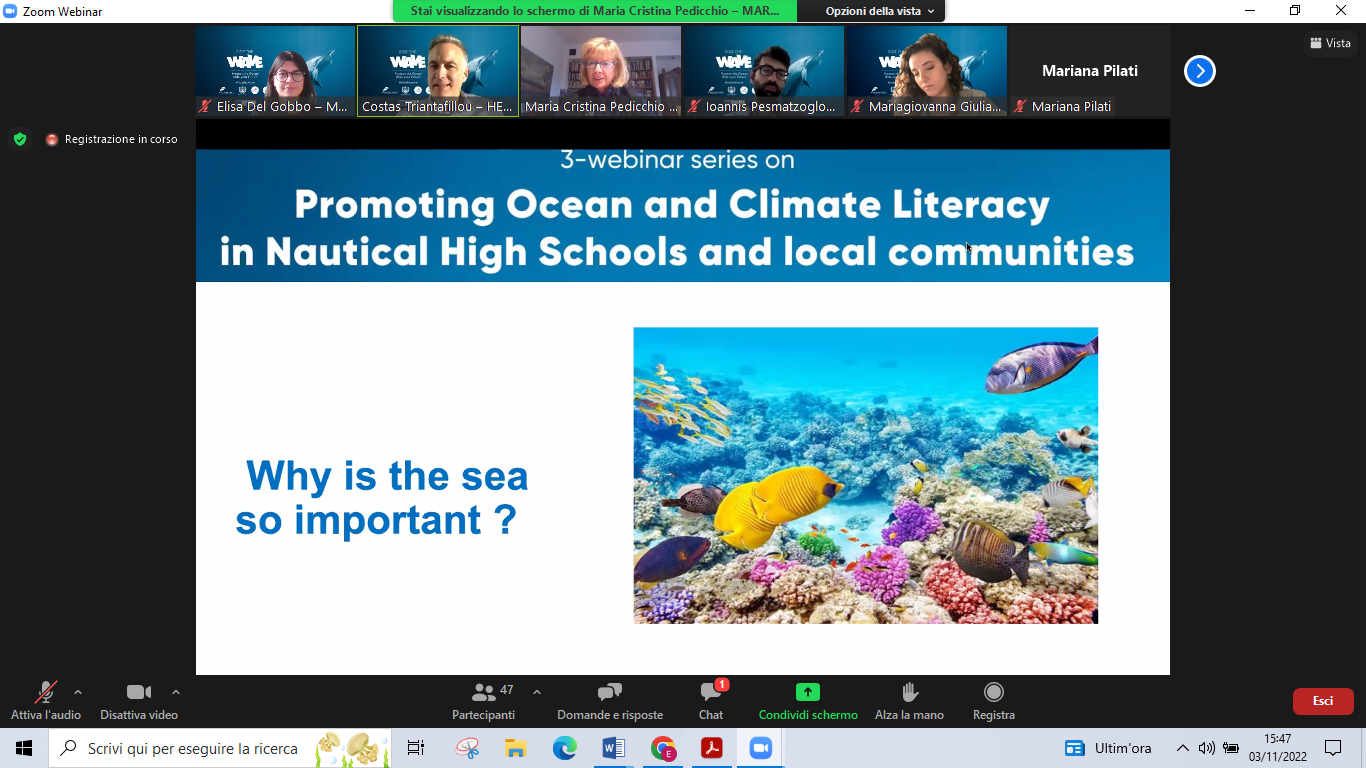Switch layout using the Vista button
Screen dimensions: 1366x768
1330,43
